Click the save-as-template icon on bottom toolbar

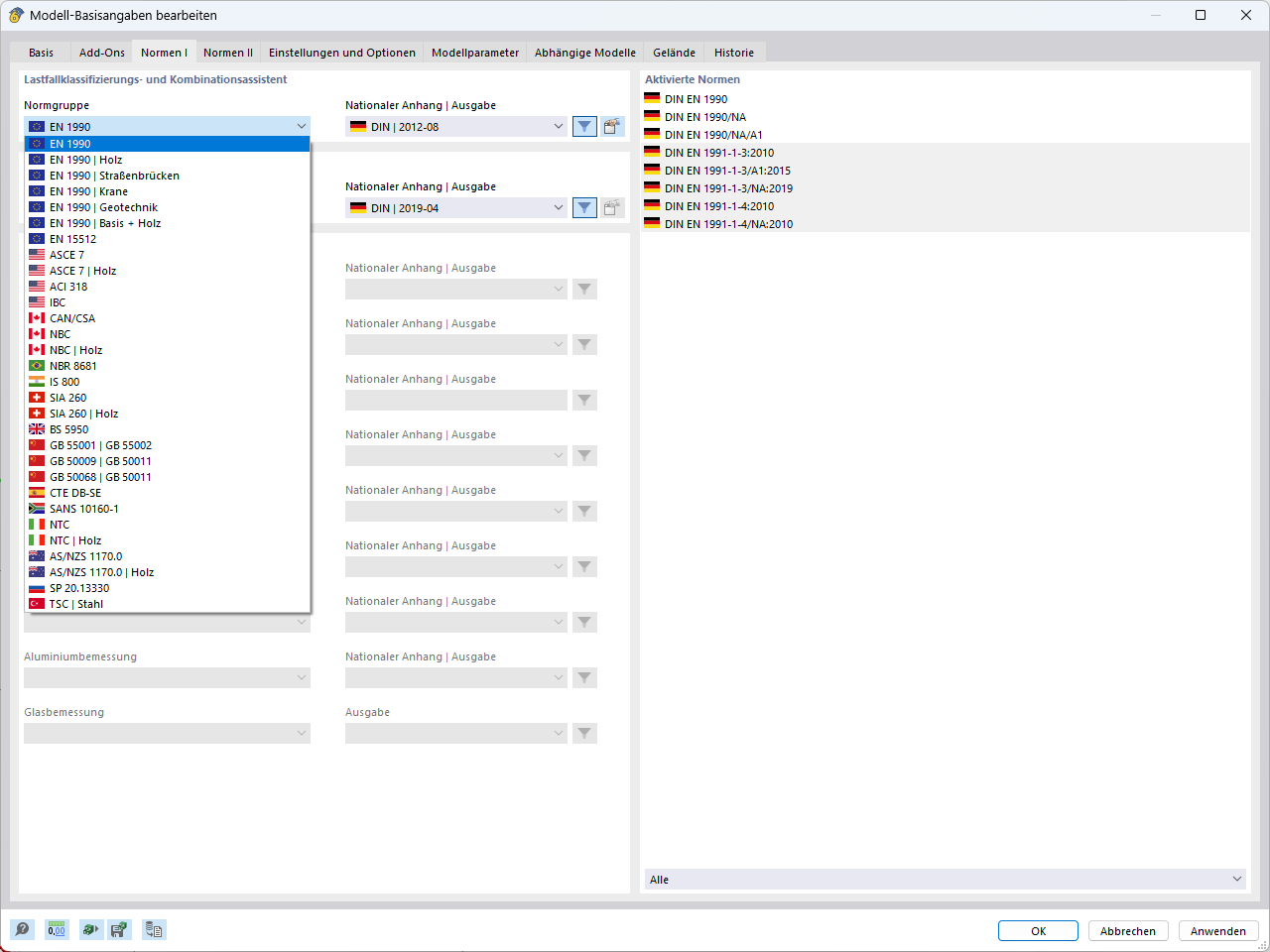coord(119,929)
